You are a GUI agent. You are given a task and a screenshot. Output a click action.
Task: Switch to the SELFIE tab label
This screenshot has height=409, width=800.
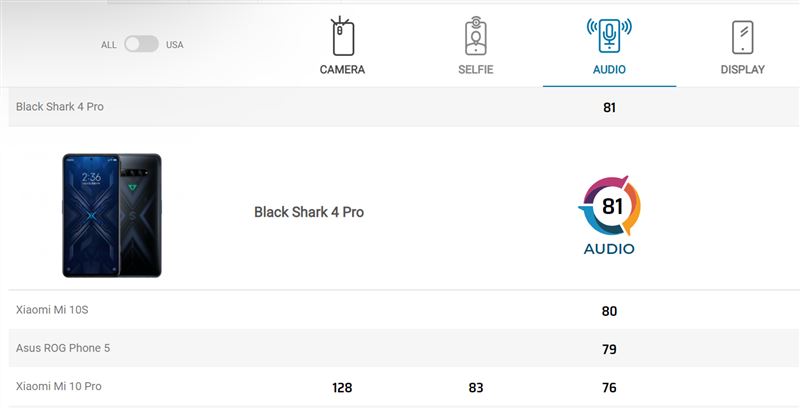point(476,70)
